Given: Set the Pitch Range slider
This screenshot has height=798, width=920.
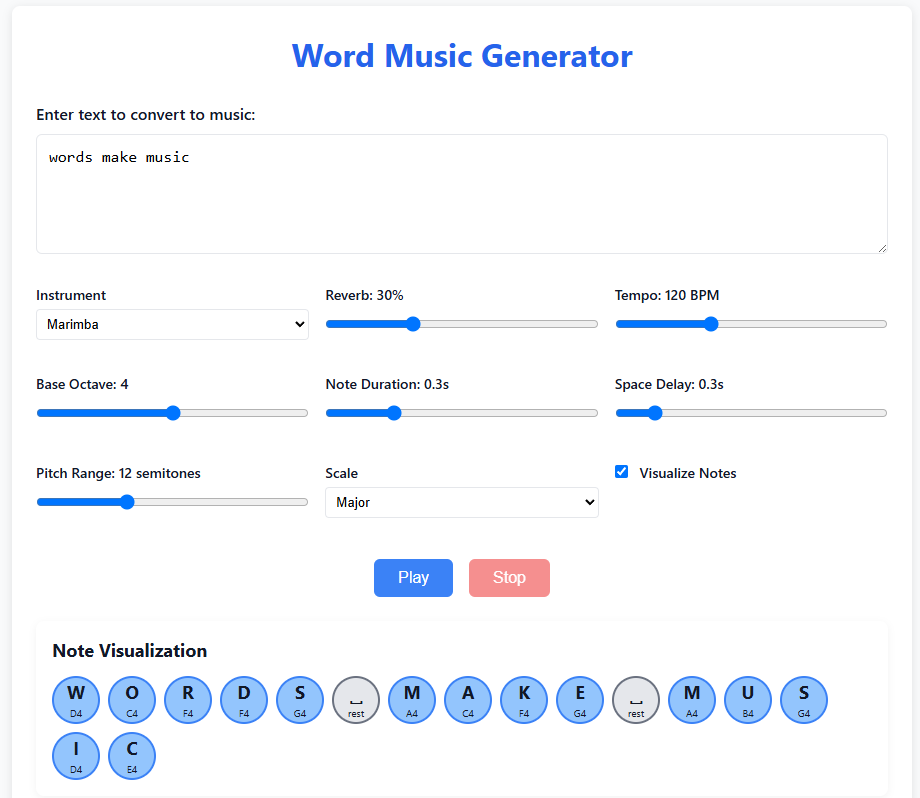Looking at the screenshot, I should [x=172, y=502].
